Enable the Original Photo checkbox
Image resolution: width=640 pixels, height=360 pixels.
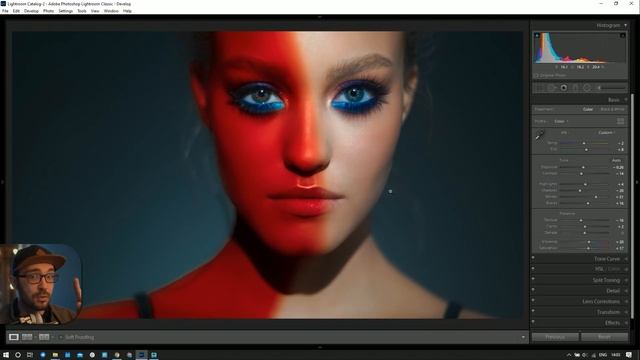point(536,76)
